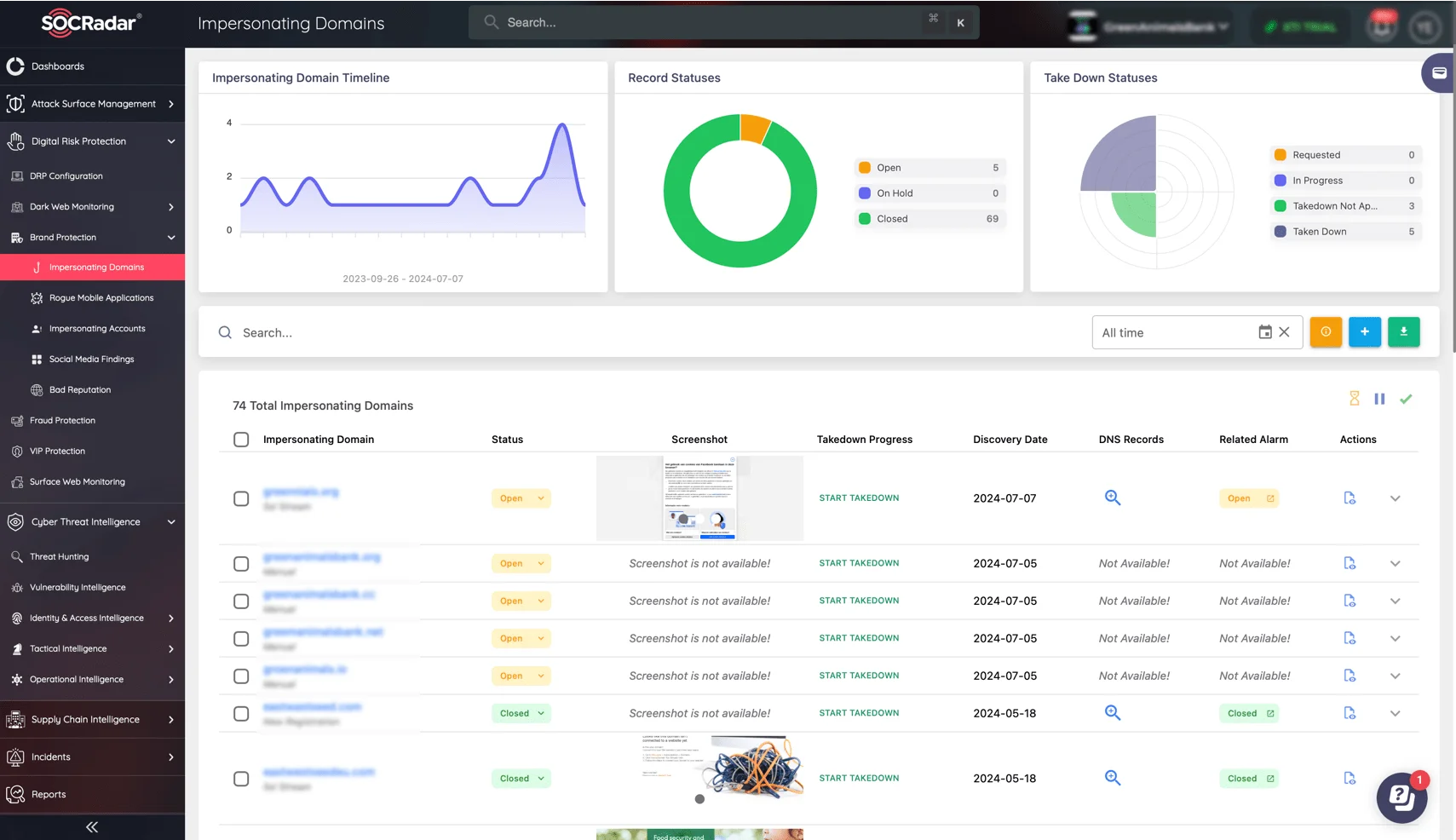This screenshot has height=840, width=1456.
Task: Expand Supply Chain Intelligence menu
Action: tap(92, 719)
